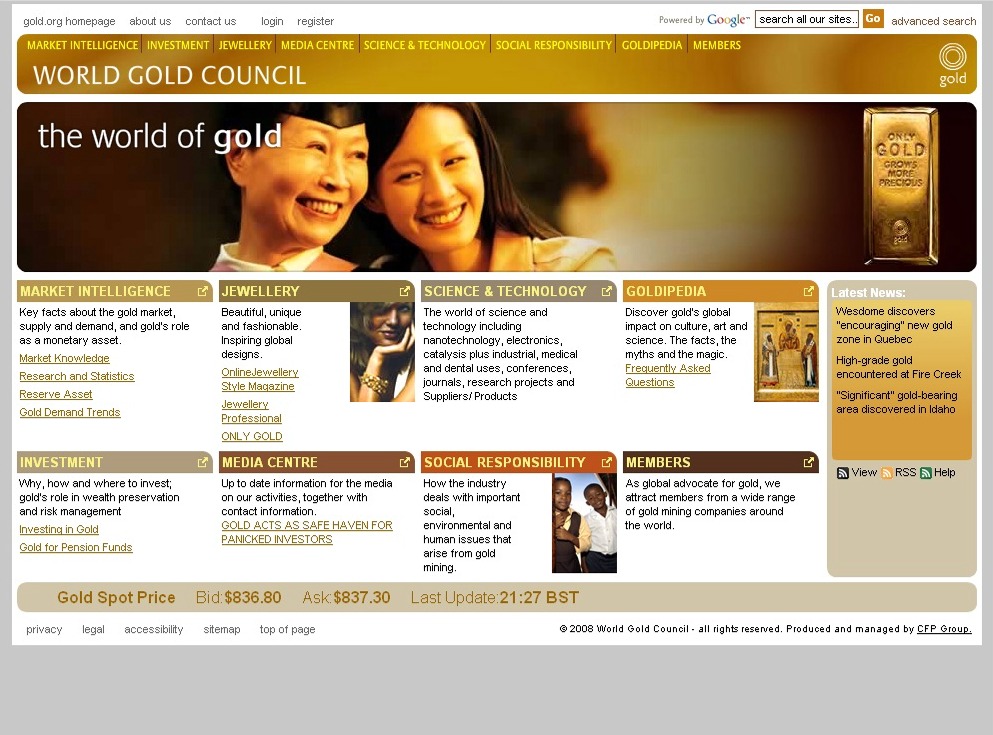Follow the Frequently Asked Questions link

click(667, 376)
